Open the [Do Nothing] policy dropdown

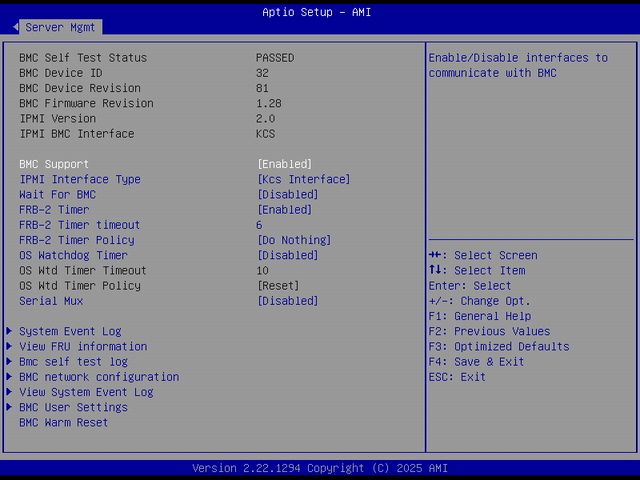point(294,240)
